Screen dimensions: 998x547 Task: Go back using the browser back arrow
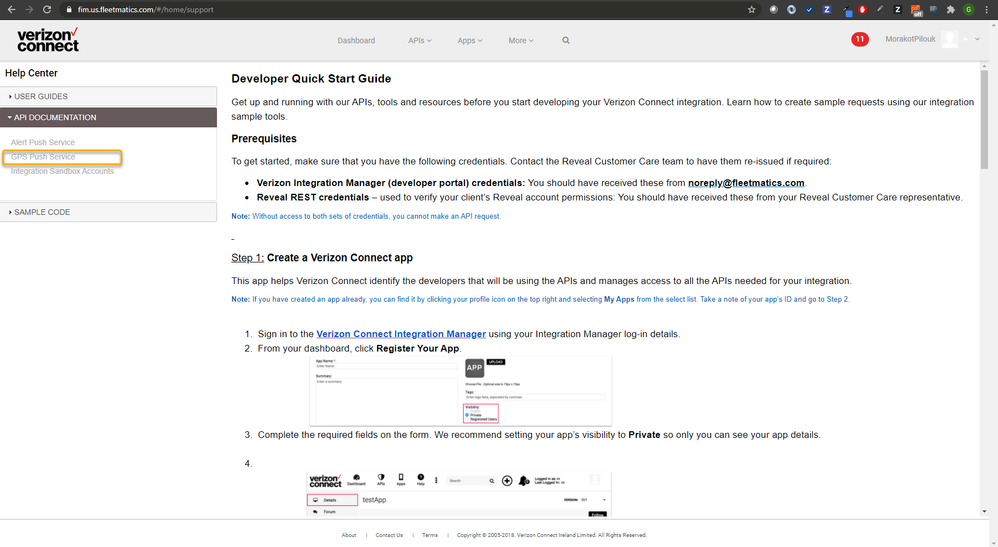coord(11,10)
